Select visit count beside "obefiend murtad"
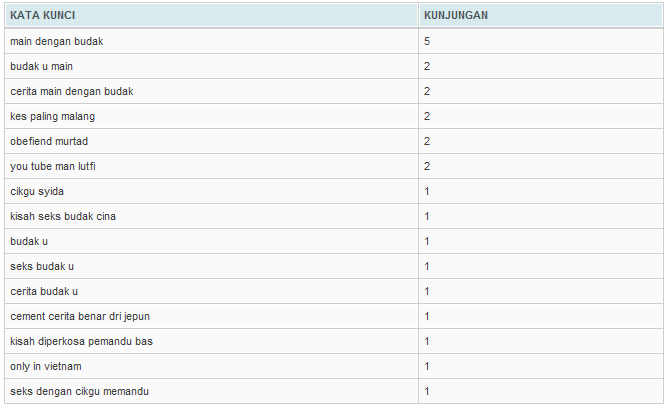 coord(427,141)
